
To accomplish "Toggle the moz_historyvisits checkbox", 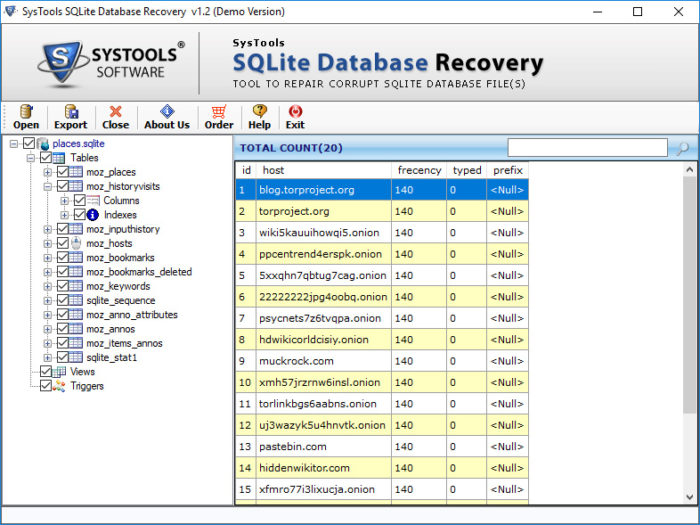I will tap(62, 186).
